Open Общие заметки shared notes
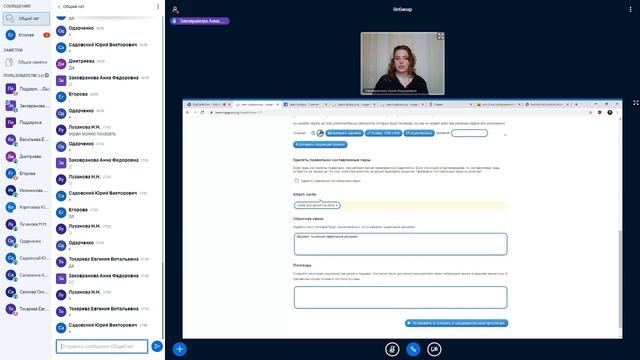This screenshot has width=640, height=360. coord(27,62)
